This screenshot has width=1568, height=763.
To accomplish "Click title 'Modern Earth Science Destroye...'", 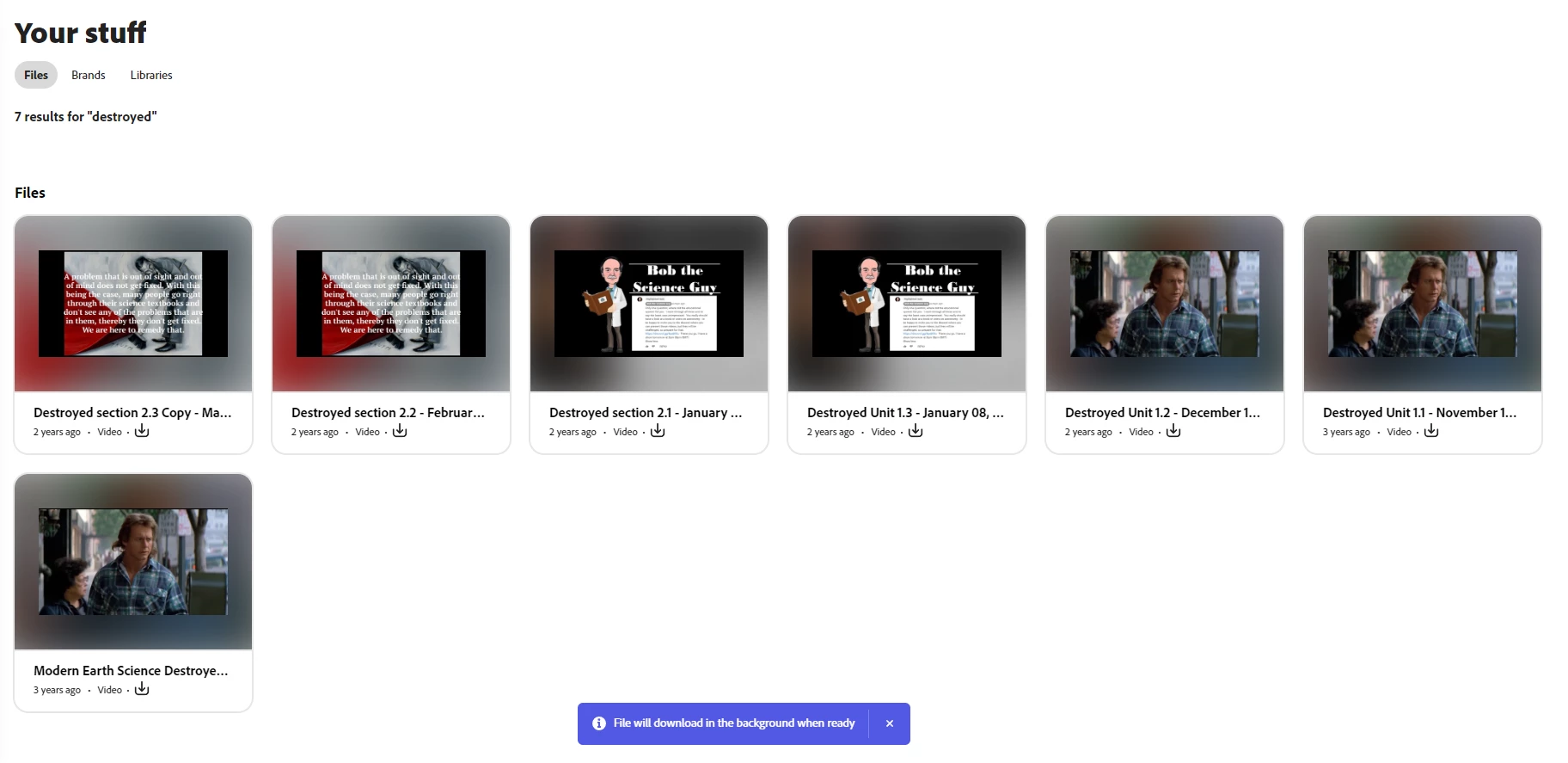I will pos(131,671).
